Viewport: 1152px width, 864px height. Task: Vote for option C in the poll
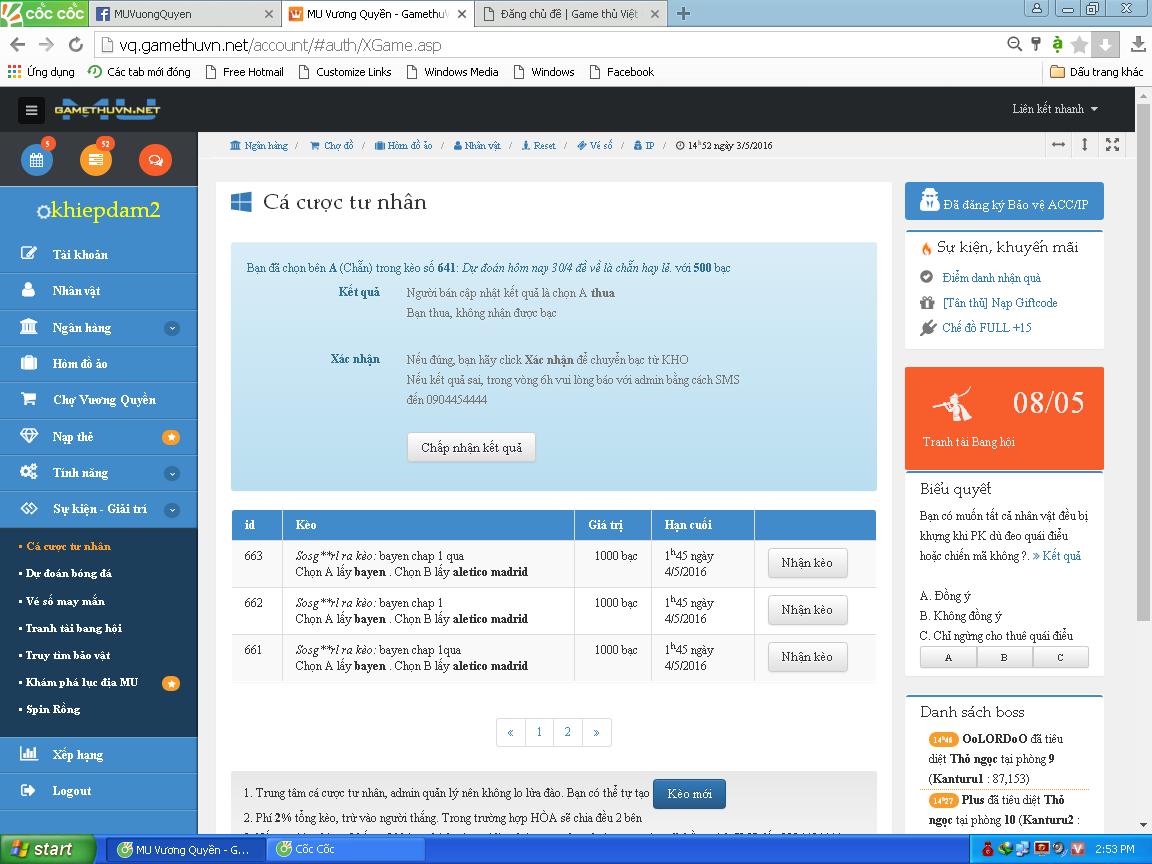[x=1060, y=657]
